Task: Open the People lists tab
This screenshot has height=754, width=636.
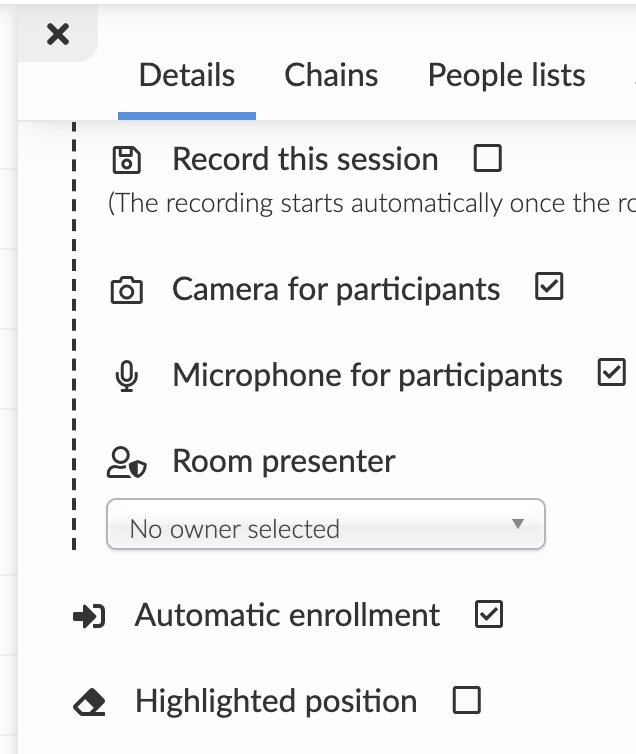Action: click(507, 75)
